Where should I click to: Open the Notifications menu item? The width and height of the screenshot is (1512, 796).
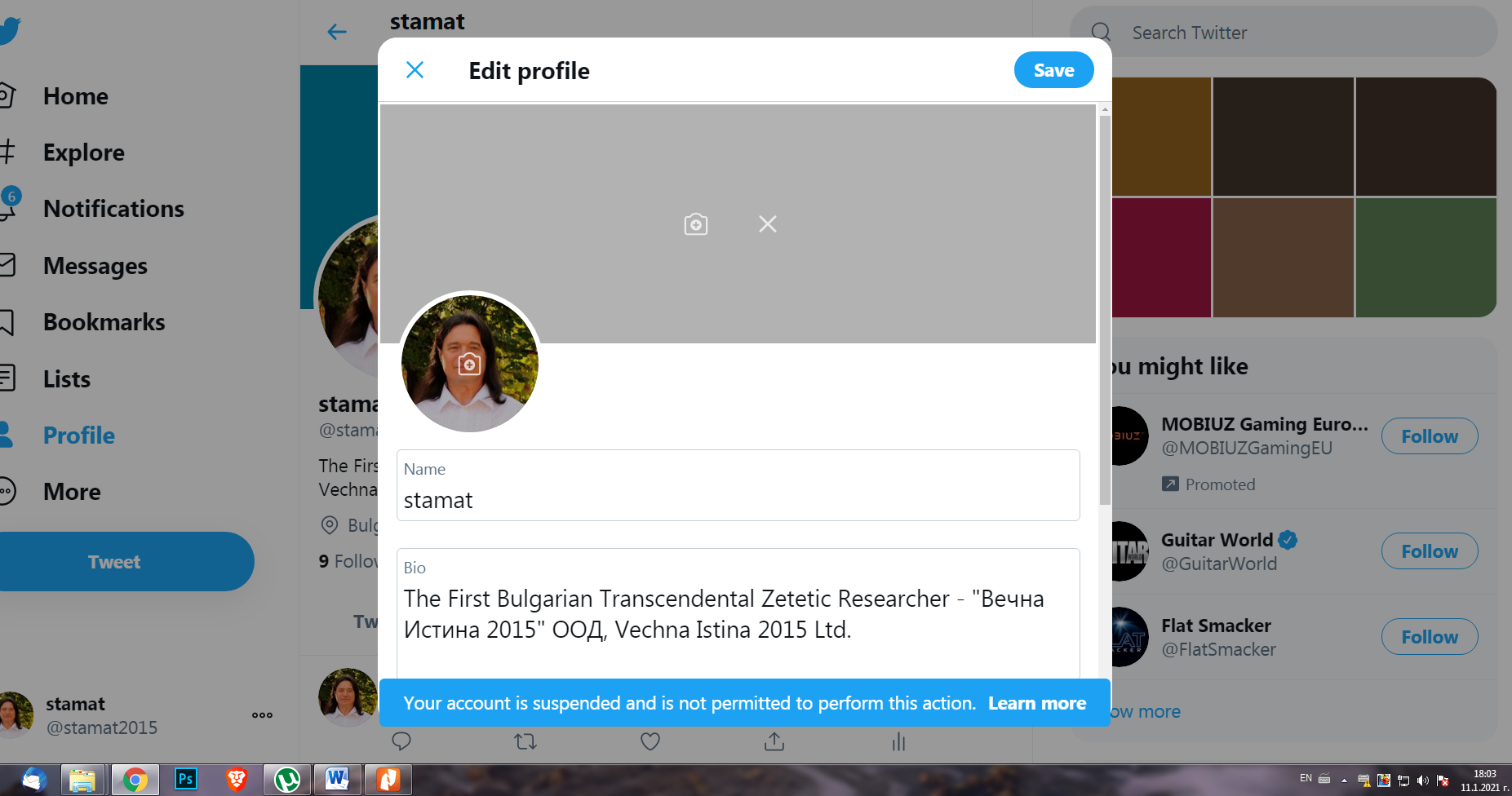pyautogui.click(x=113, y=209)
